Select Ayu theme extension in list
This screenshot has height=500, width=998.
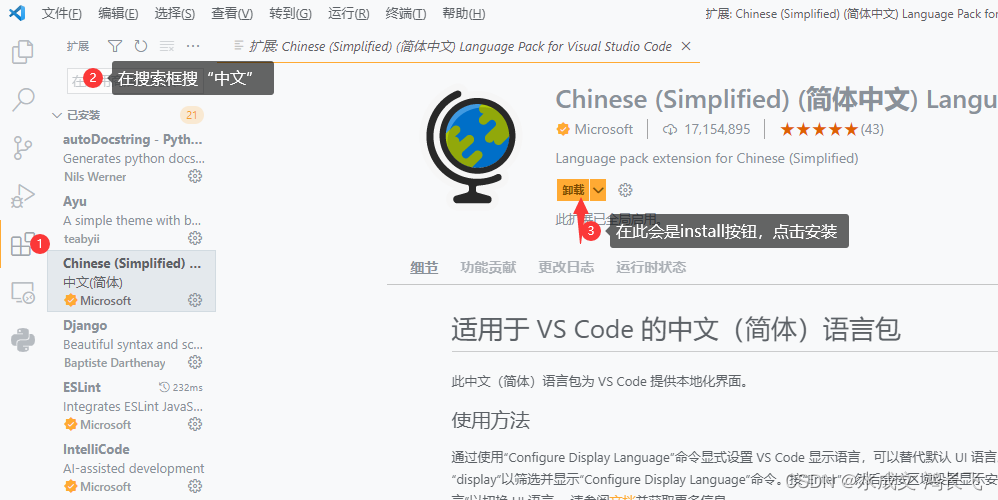coord(131,219)
